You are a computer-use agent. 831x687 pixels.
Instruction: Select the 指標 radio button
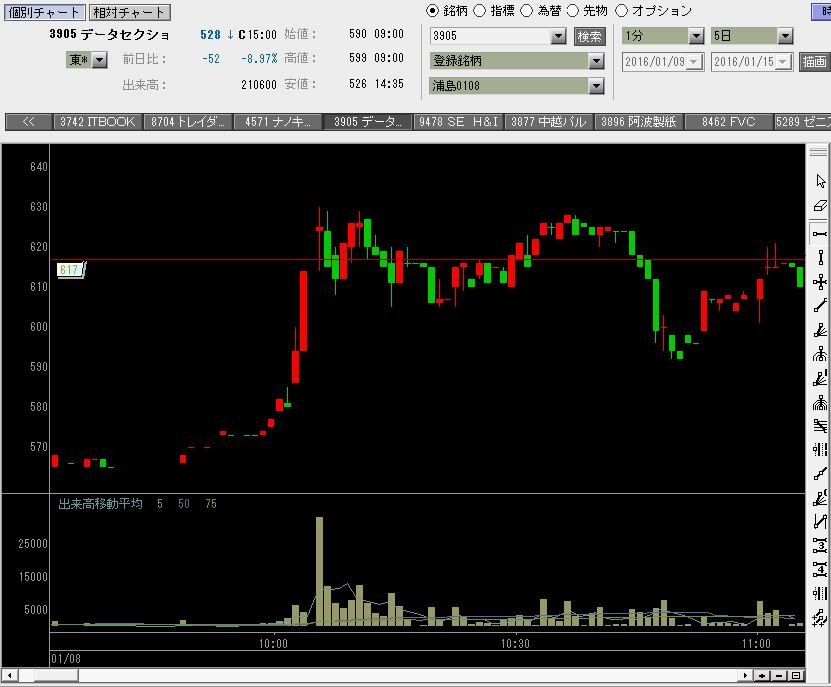point(479,11)
